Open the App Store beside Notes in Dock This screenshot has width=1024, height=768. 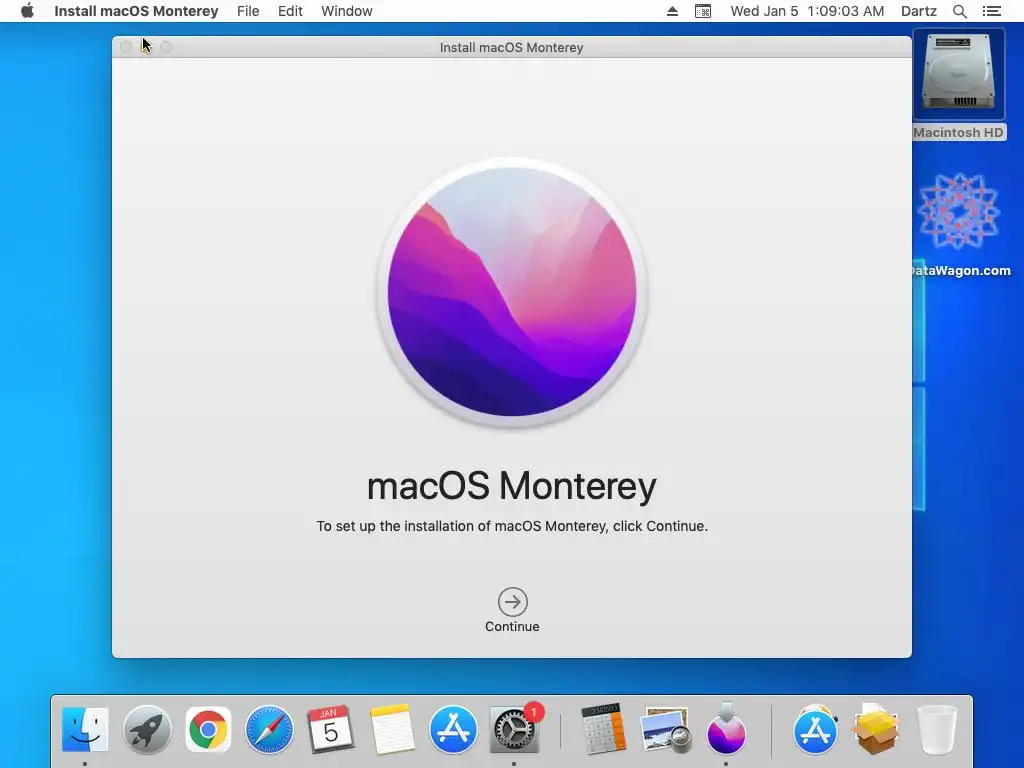453,729
